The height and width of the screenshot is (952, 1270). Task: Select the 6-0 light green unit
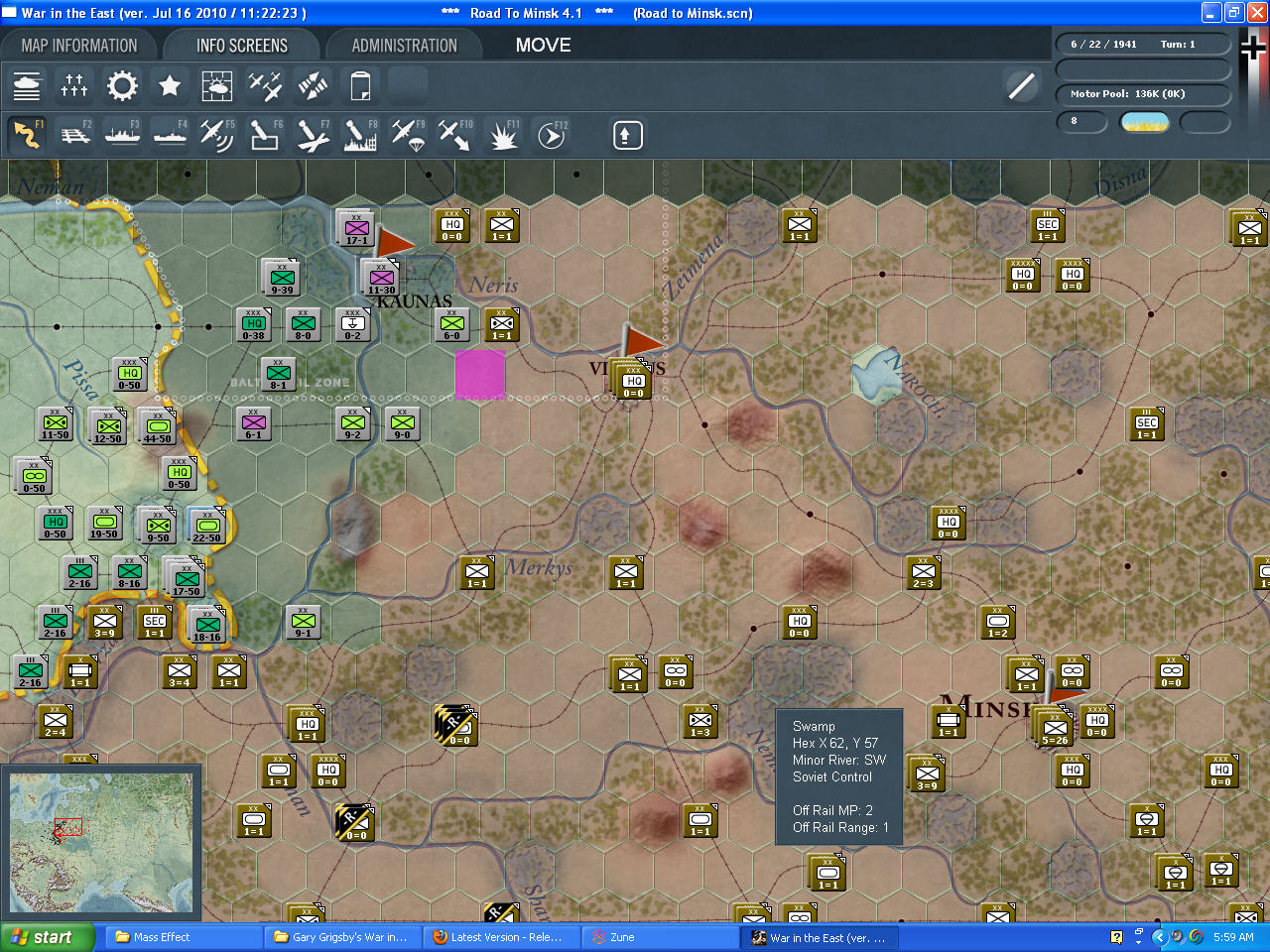(452, 325)
